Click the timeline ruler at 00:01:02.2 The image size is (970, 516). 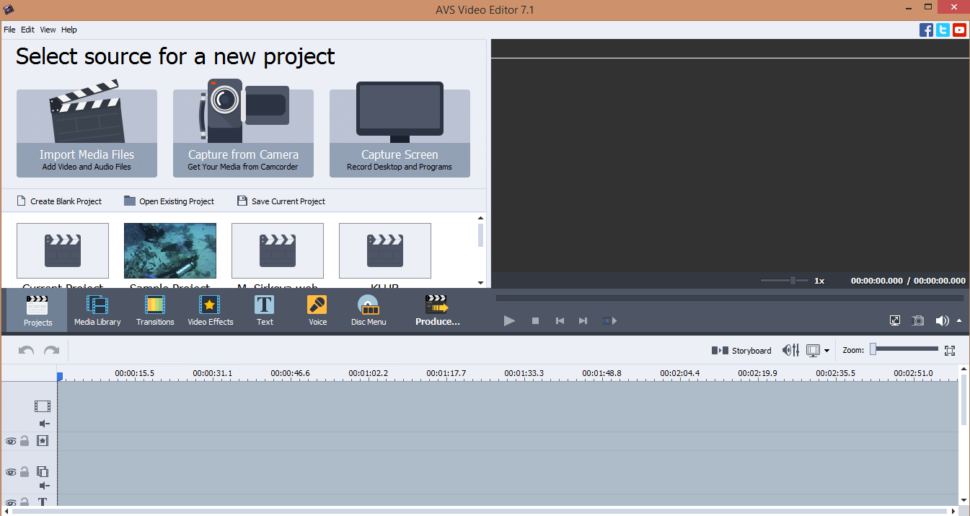[x=368, y=373]
